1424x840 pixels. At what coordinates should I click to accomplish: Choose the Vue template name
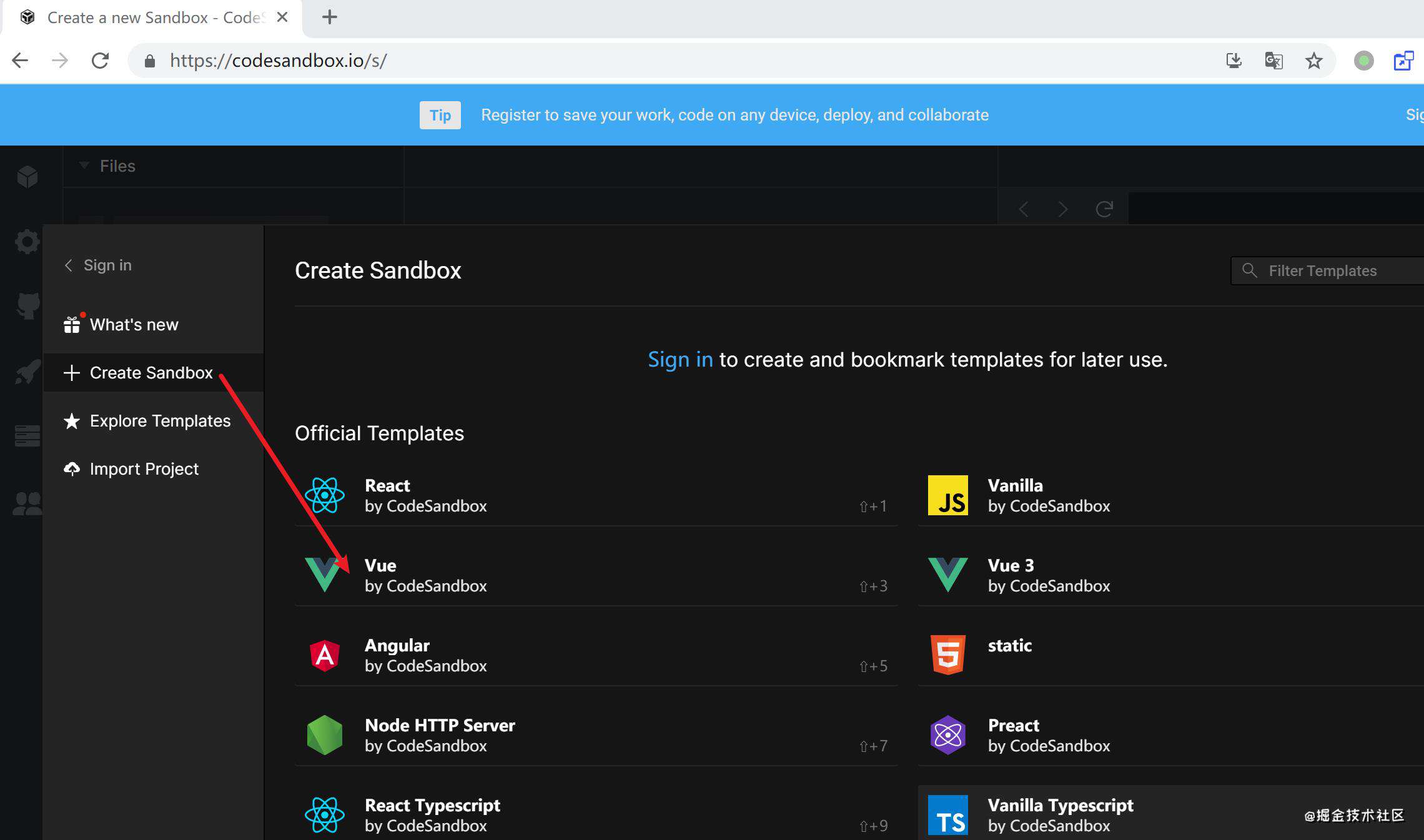[x=380, y=565]
